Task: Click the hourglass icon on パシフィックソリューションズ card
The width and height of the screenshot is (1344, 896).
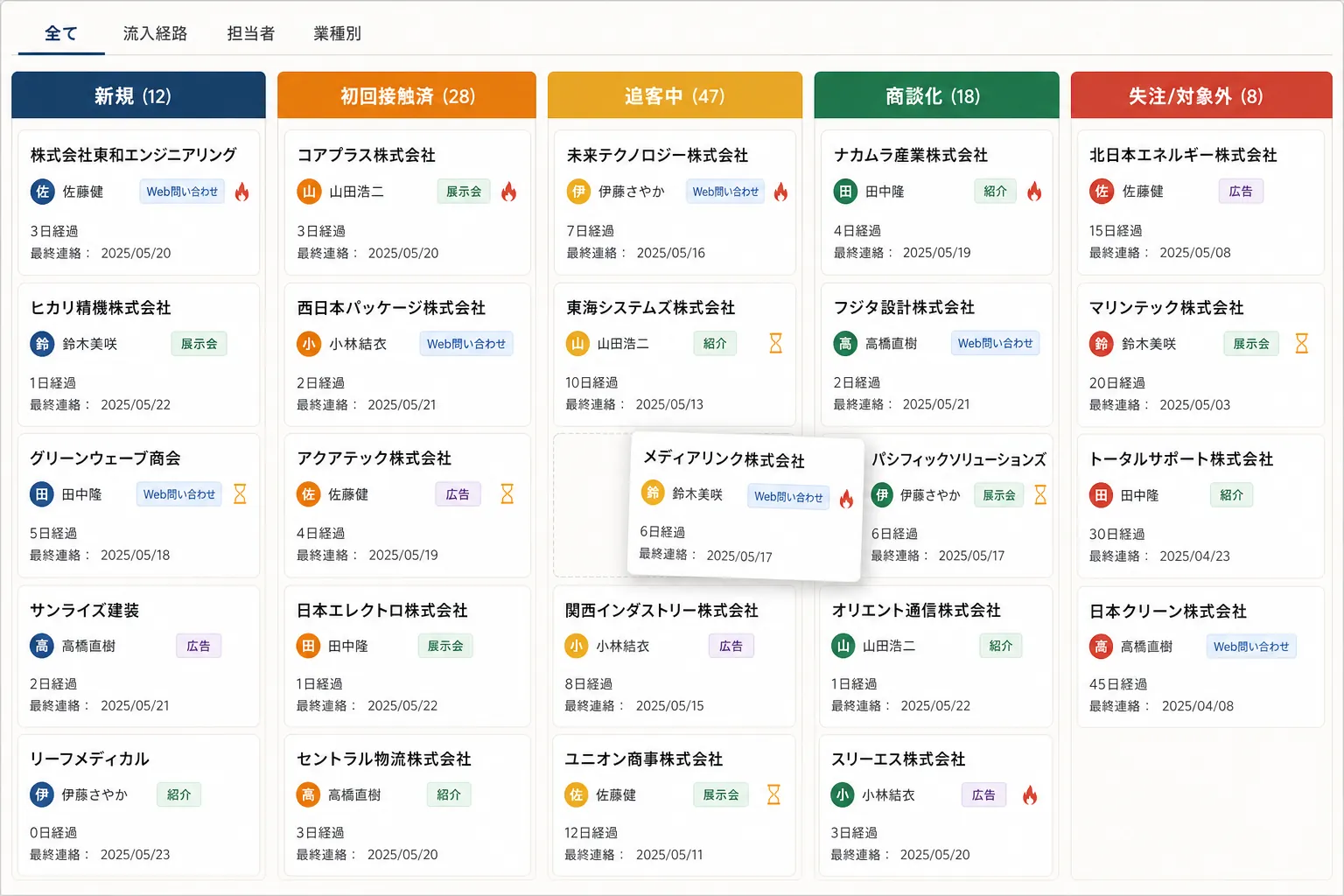Action: [1040, 494]
